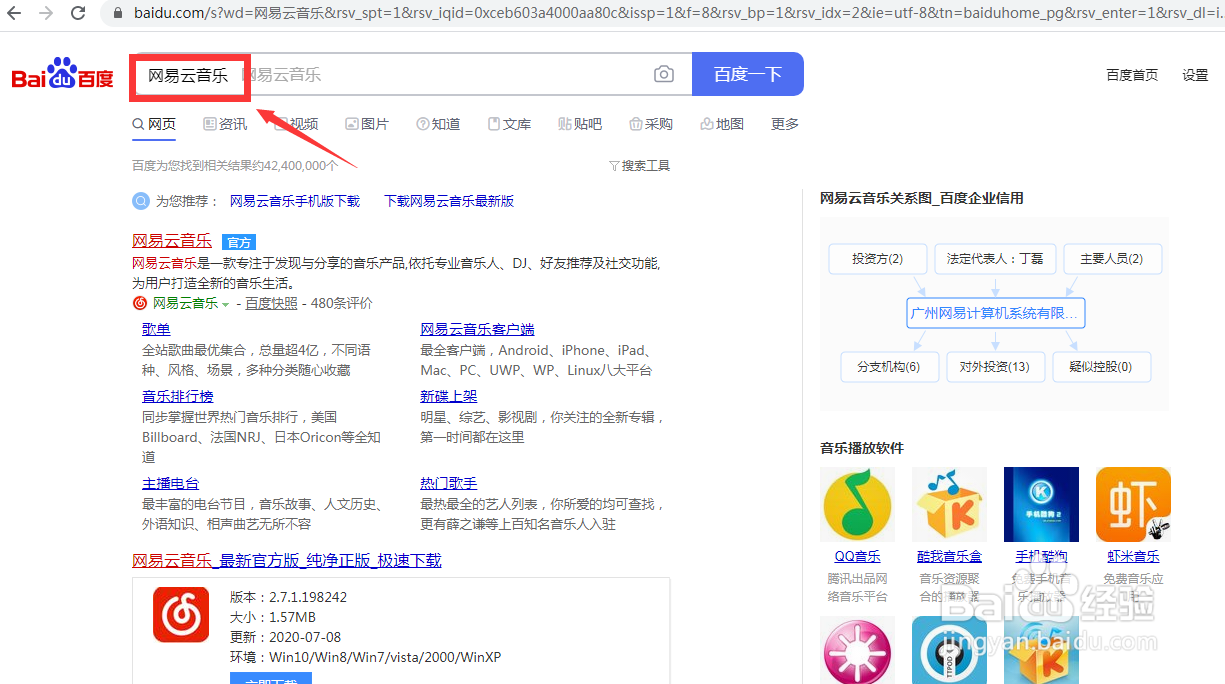Switch to the 贴吧 tab

[x=580, y=124]
